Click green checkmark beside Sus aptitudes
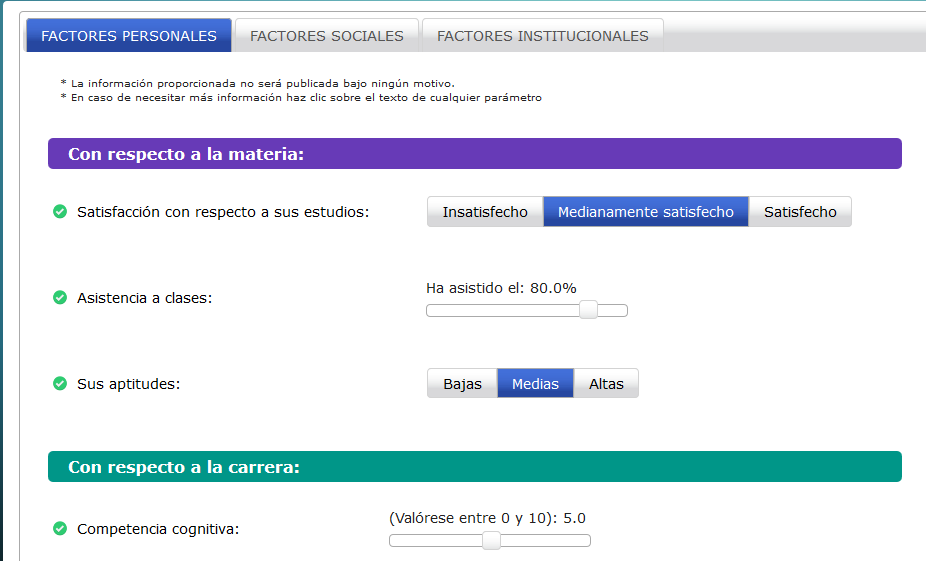The image size is (926, 561). (60, 384)
